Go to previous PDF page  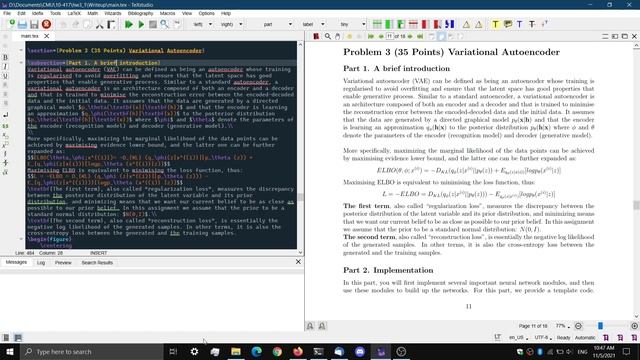pos(381,36)
